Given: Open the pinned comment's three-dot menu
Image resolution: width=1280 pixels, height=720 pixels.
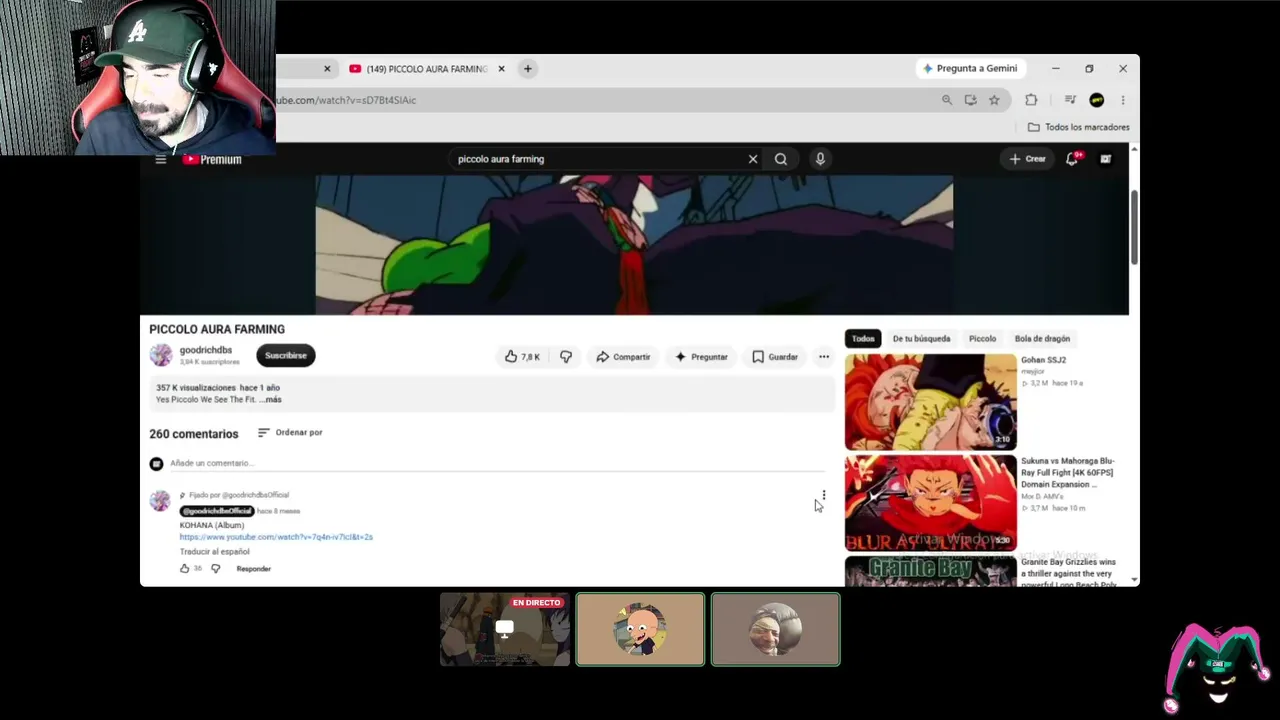Looking at the screenshot, I should [x=824, y=496].
